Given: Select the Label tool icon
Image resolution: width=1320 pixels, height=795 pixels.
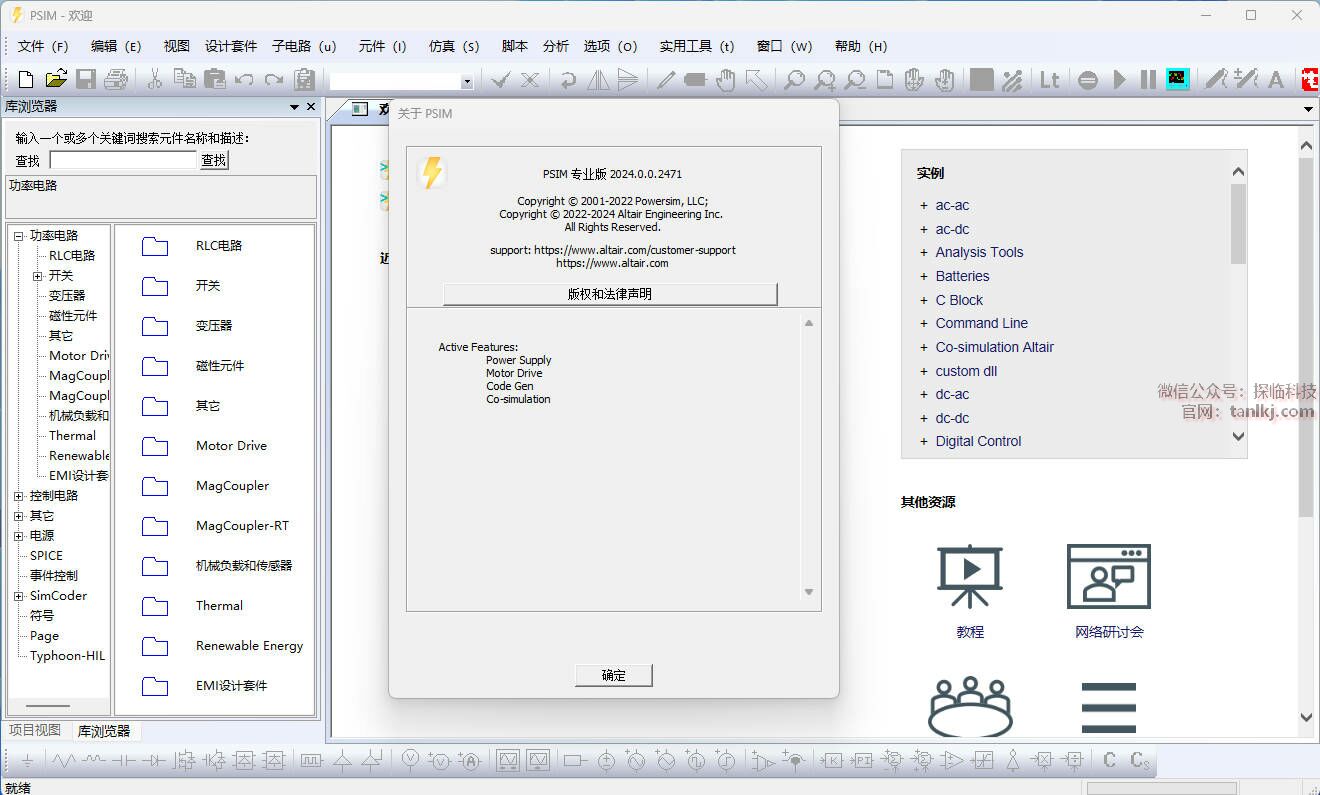Looking at the screenshot, I should (x=695, y=80).
